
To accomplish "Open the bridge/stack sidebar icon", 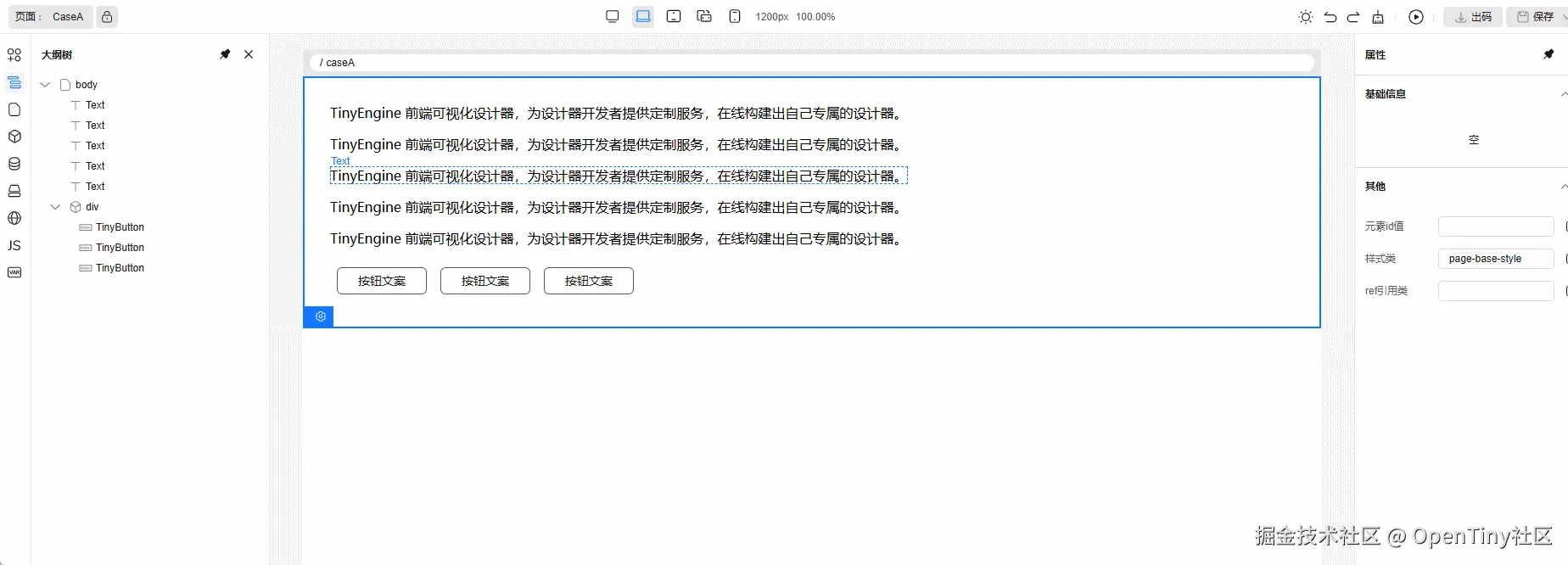I will point(14,191).
